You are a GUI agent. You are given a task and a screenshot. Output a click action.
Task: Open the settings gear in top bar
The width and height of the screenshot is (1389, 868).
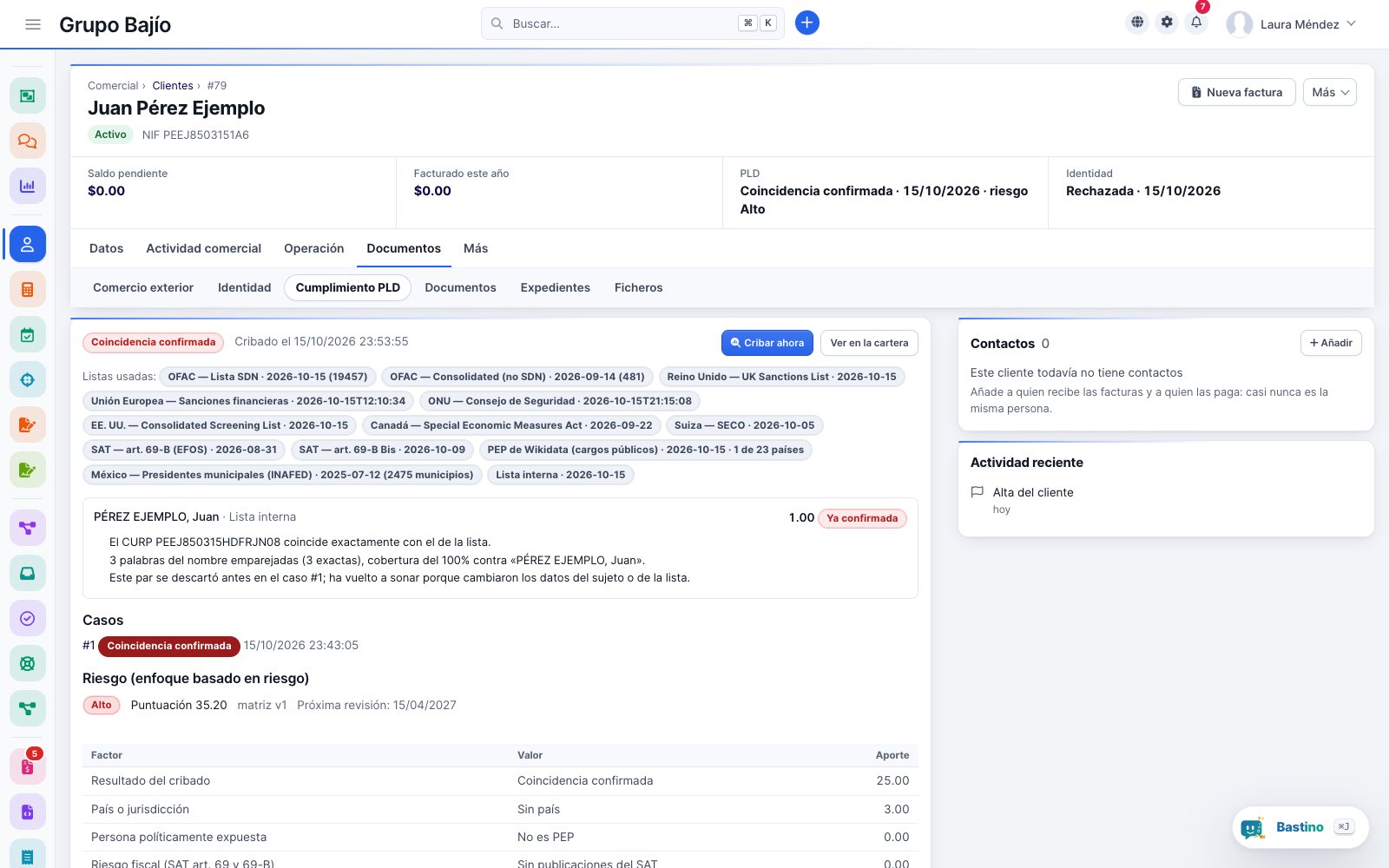(x=1167, y=23)
